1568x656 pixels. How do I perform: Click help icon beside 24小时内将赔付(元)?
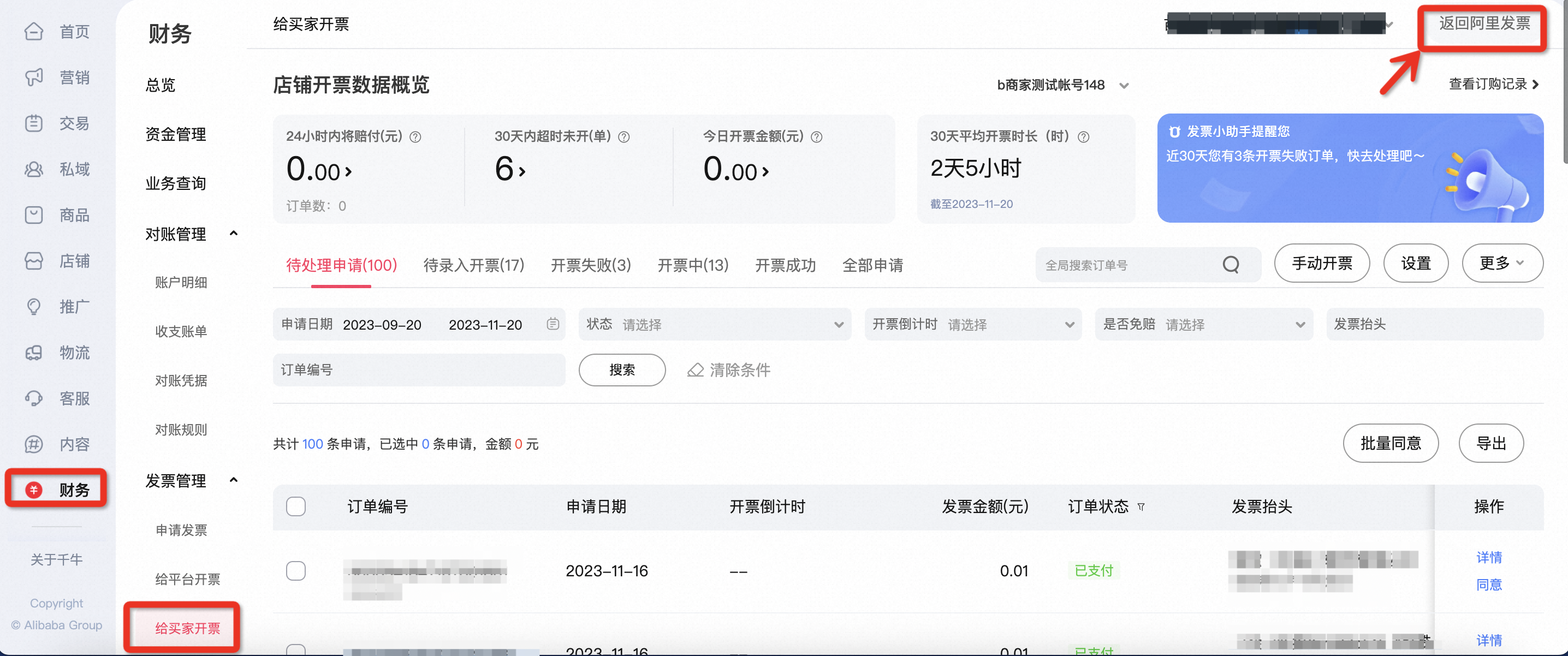point(415,137)
